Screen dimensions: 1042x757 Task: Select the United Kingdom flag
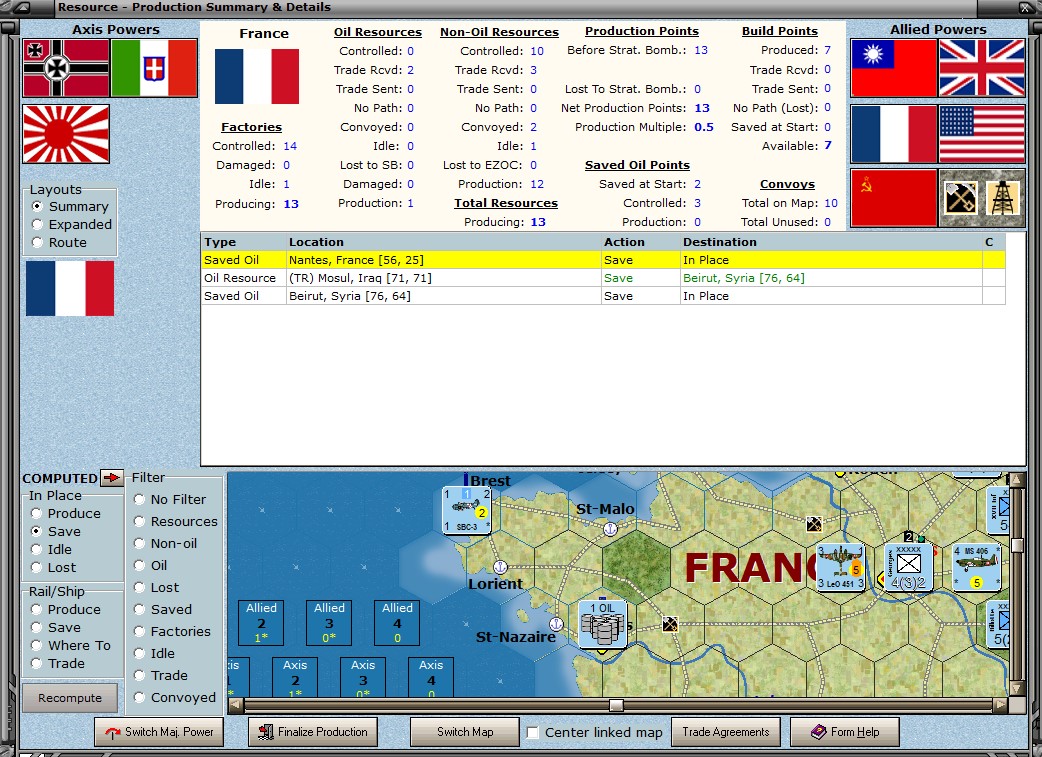(x=982, y=68)
